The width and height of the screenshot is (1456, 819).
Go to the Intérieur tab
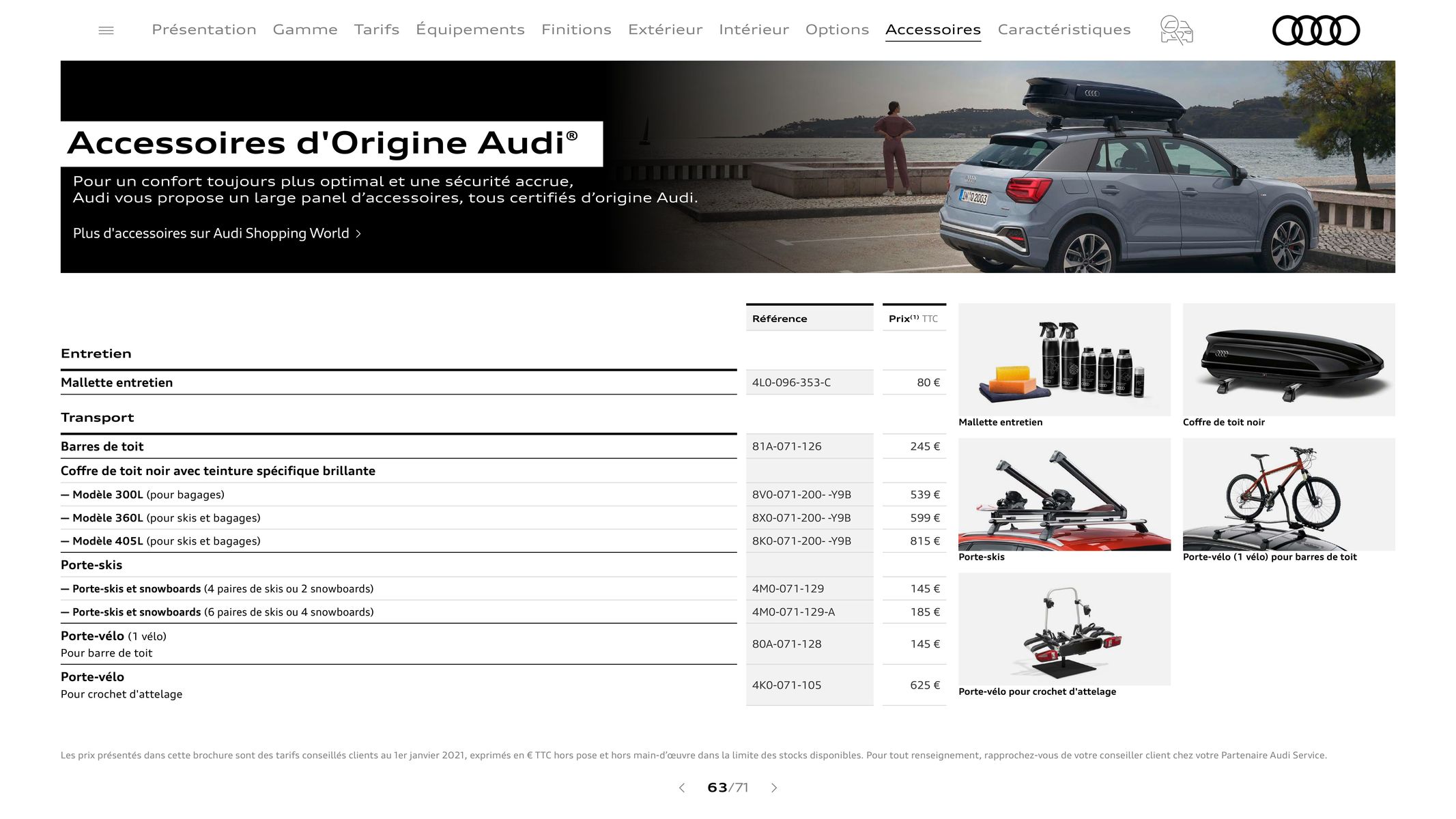click(x=754, y=29)
